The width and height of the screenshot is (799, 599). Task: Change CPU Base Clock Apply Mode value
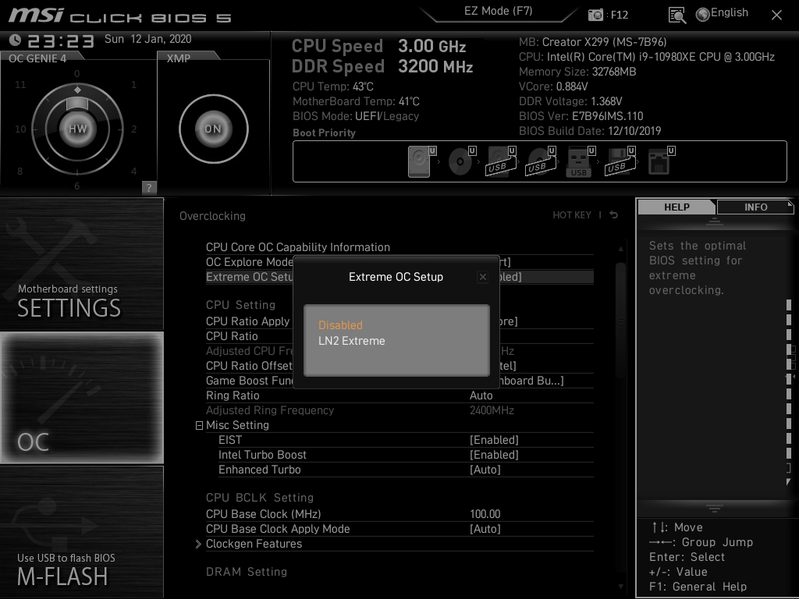pos(485,529)
